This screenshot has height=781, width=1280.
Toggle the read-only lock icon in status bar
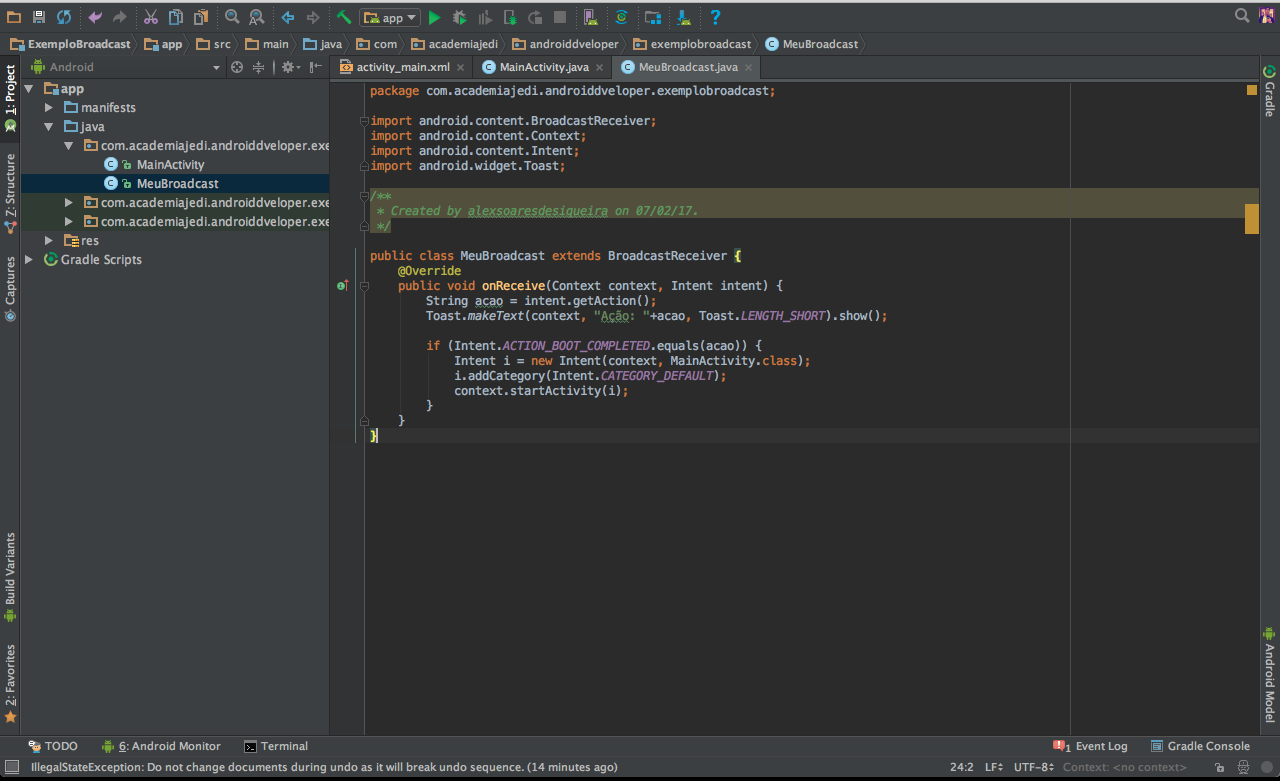pos(1220,767)
